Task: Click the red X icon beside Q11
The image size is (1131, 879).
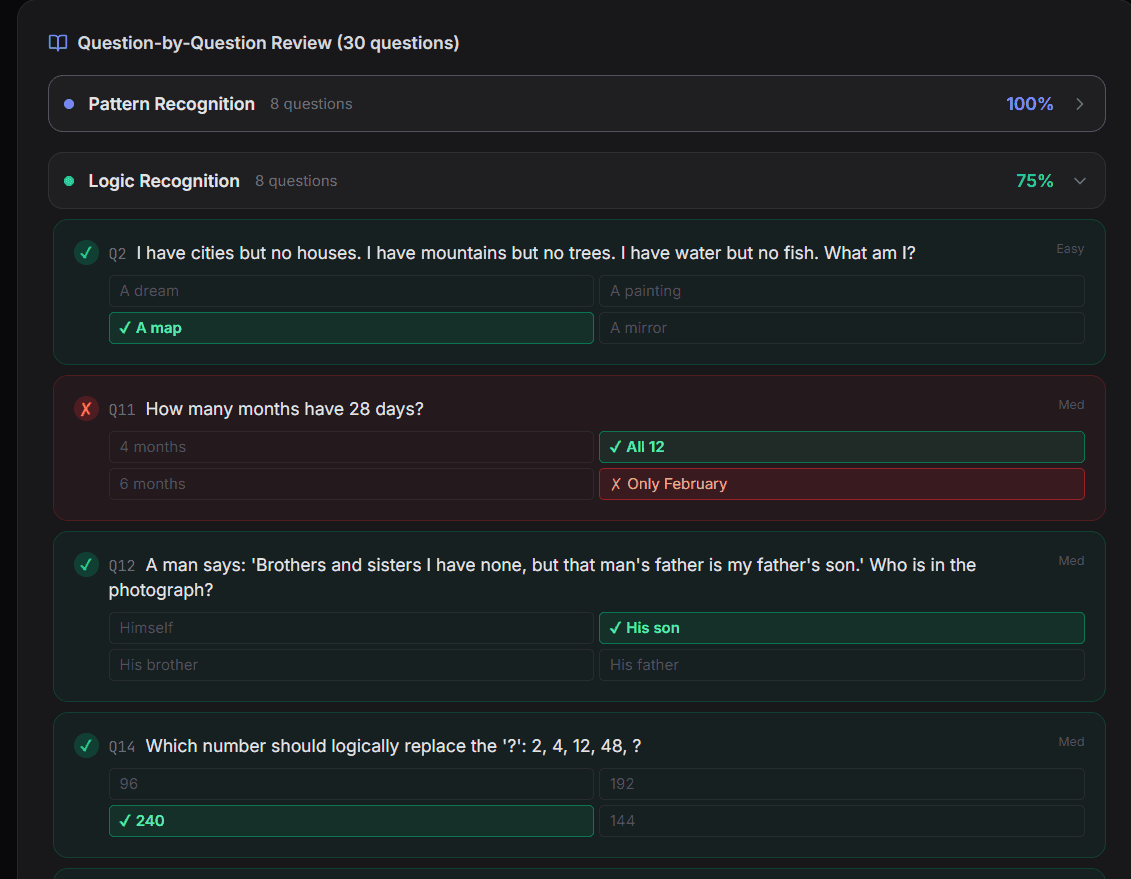Action: coord(86,409)
